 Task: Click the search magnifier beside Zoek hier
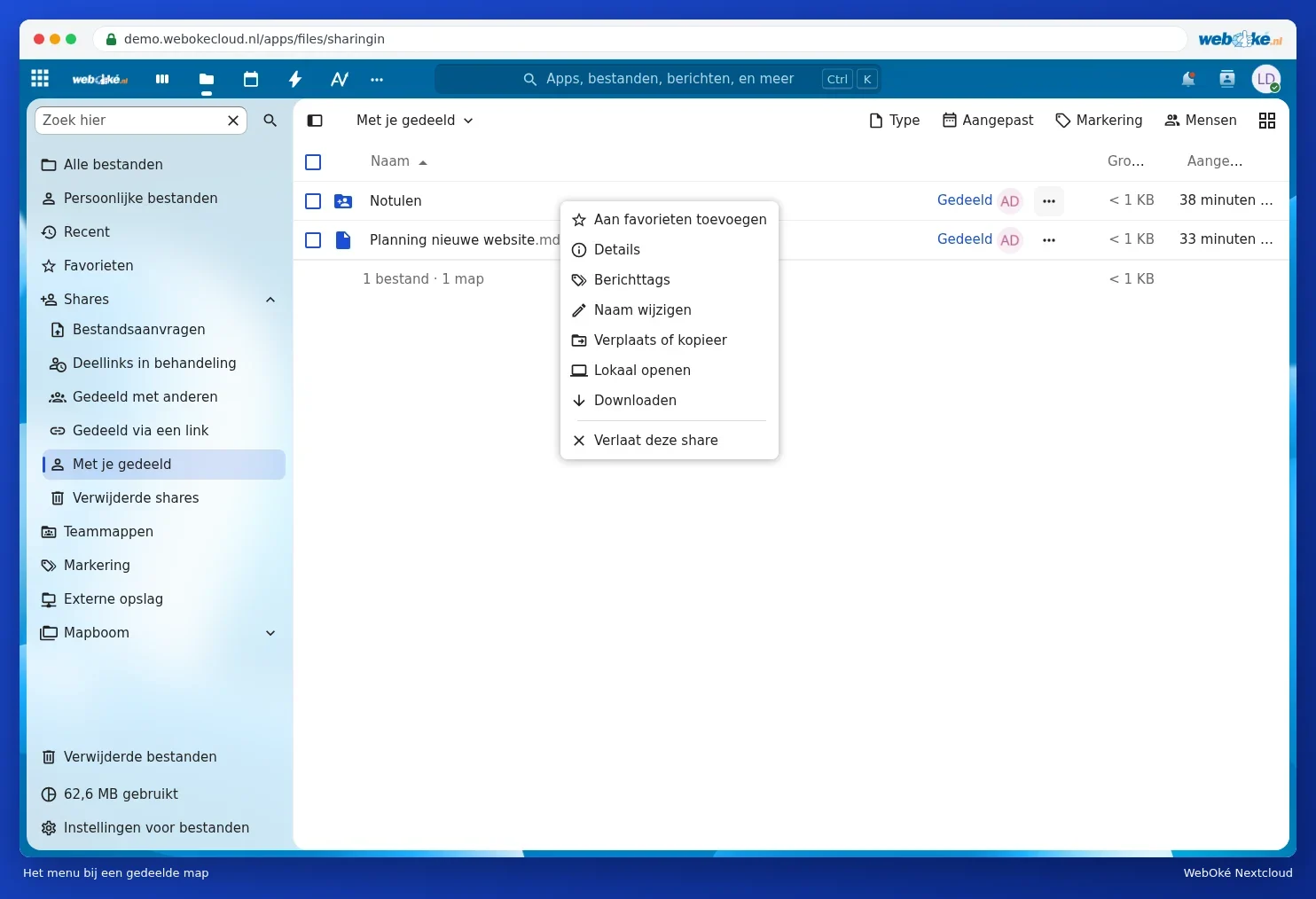click(270, 121)
